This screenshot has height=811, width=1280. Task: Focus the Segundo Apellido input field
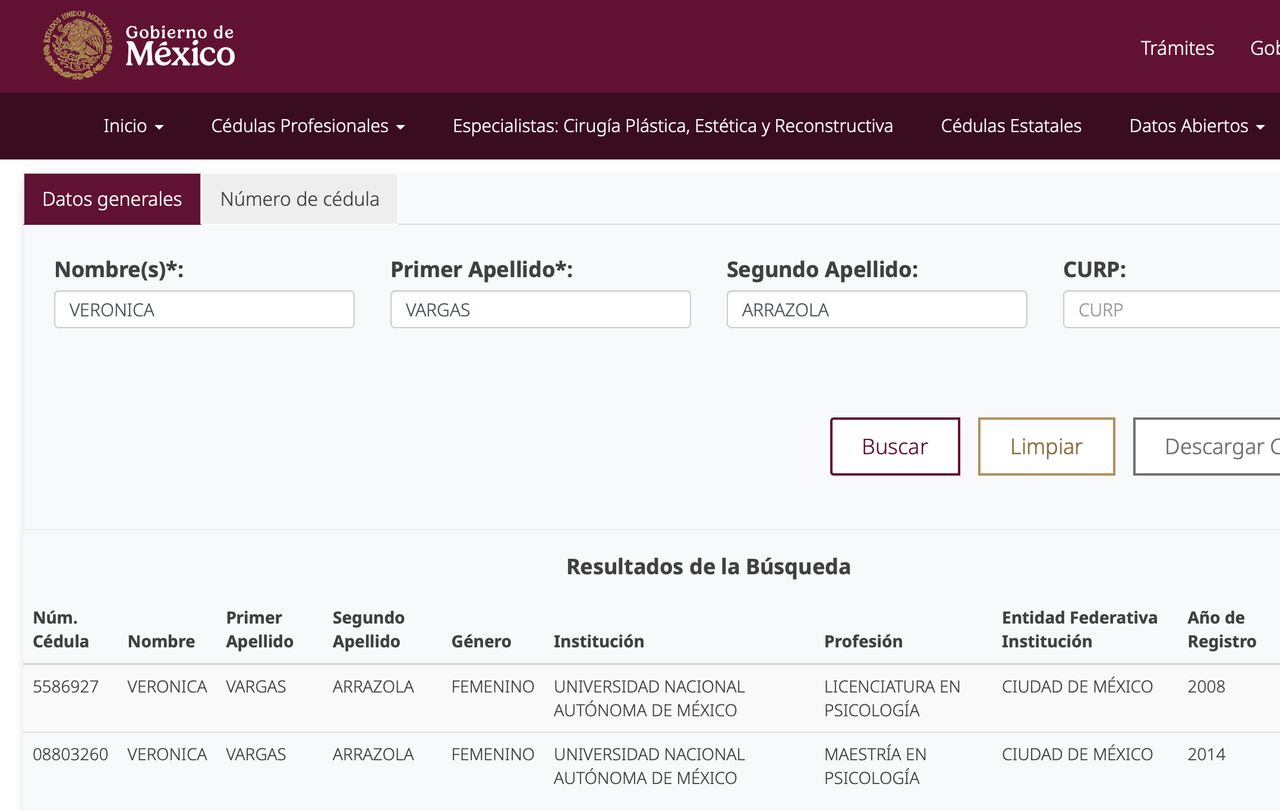[876, 310]
